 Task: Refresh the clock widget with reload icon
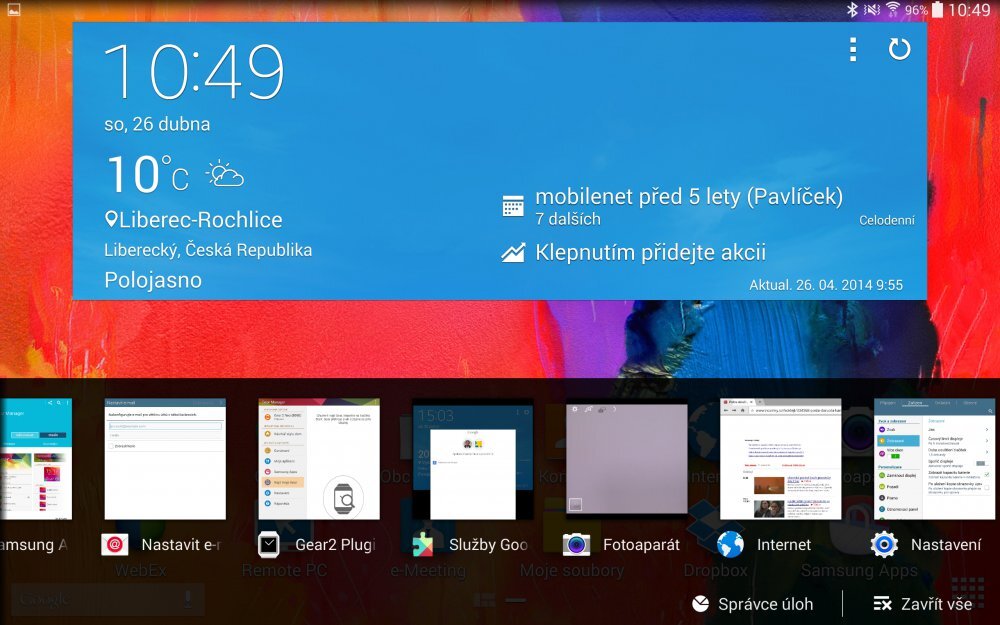click(897, 49)
